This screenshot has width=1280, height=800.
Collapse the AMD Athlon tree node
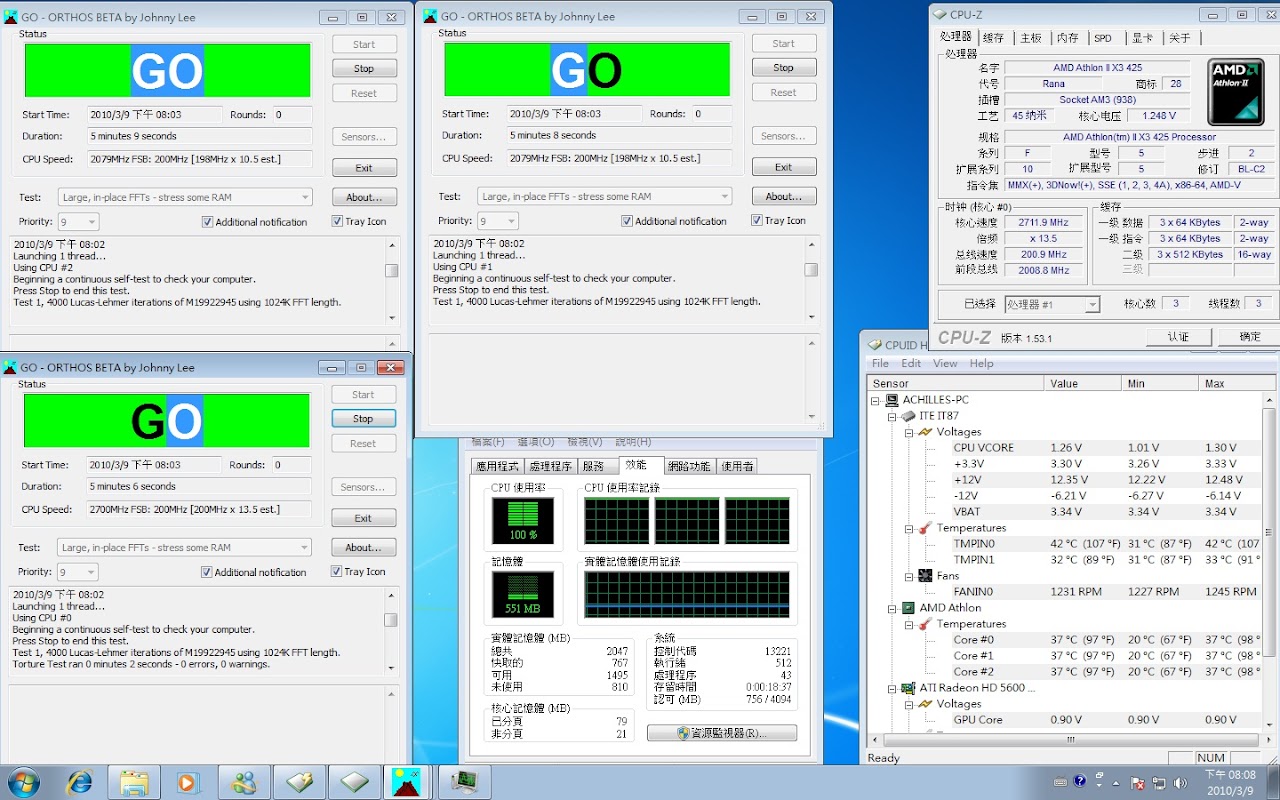892,608
